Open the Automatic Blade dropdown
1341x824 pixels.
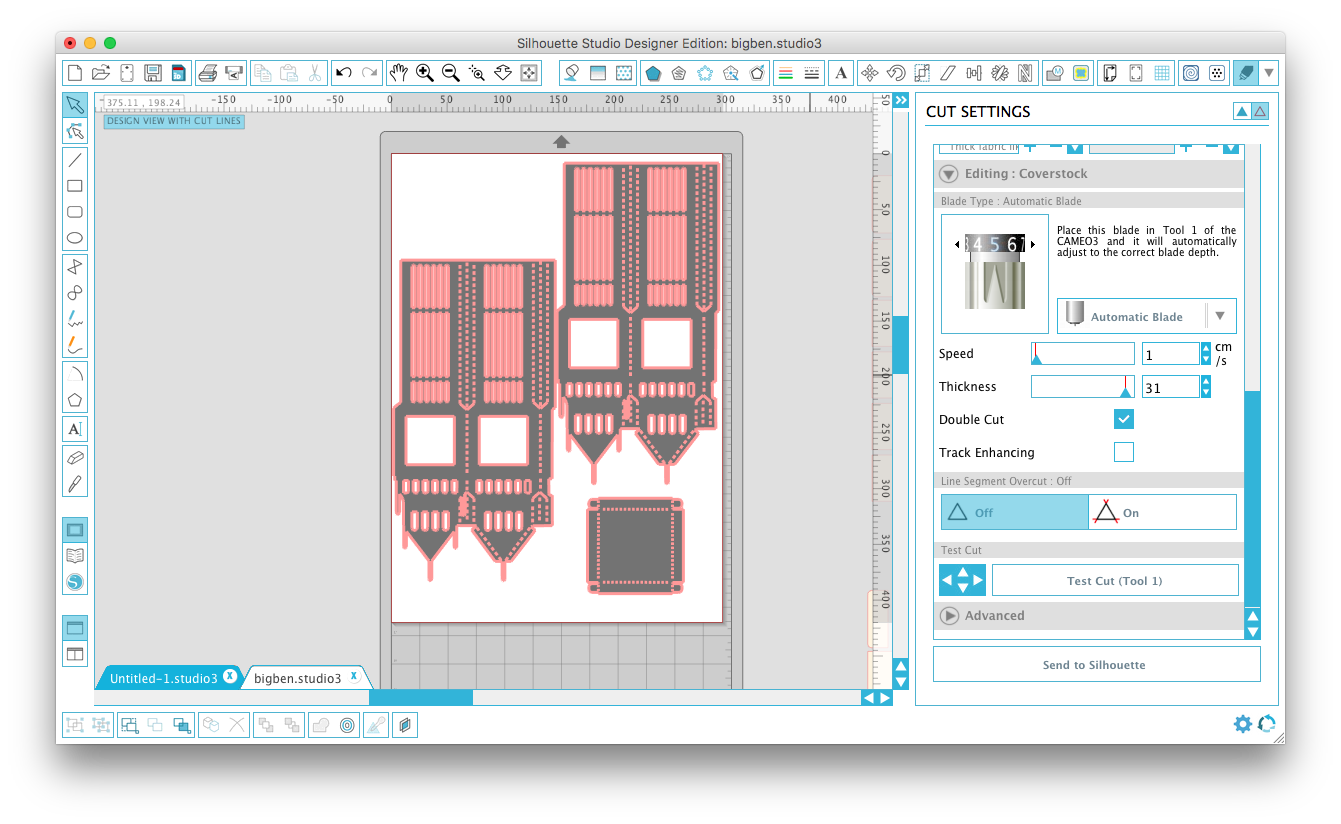(1219, 316)
